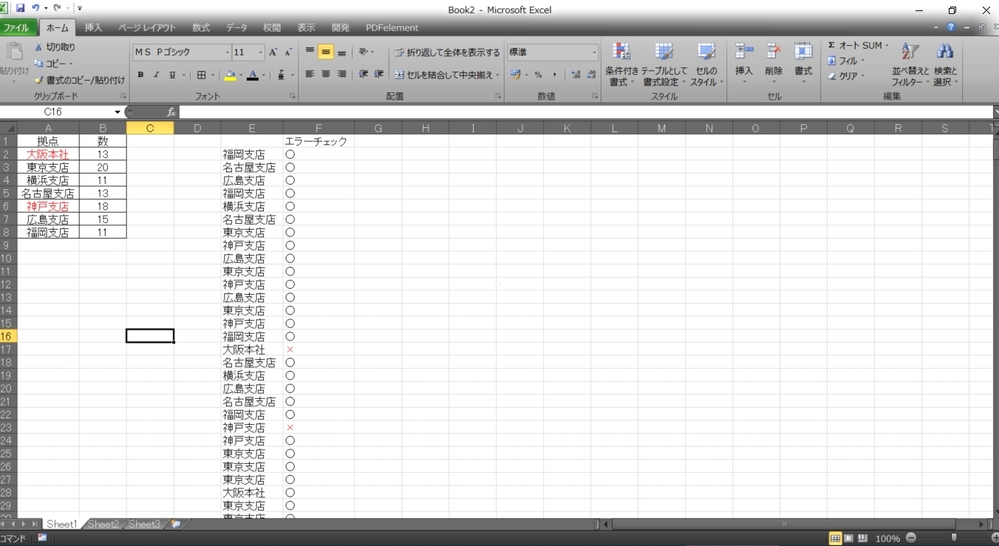The height and width of the screenshot is (546, 999).
Task: Toggle italic formatting
Action: tap(156, 75)
